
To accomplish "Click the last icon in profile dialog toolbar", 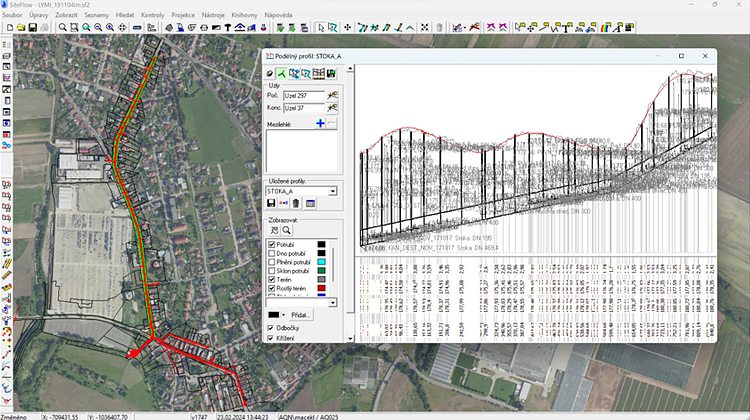I will point(331,73).
